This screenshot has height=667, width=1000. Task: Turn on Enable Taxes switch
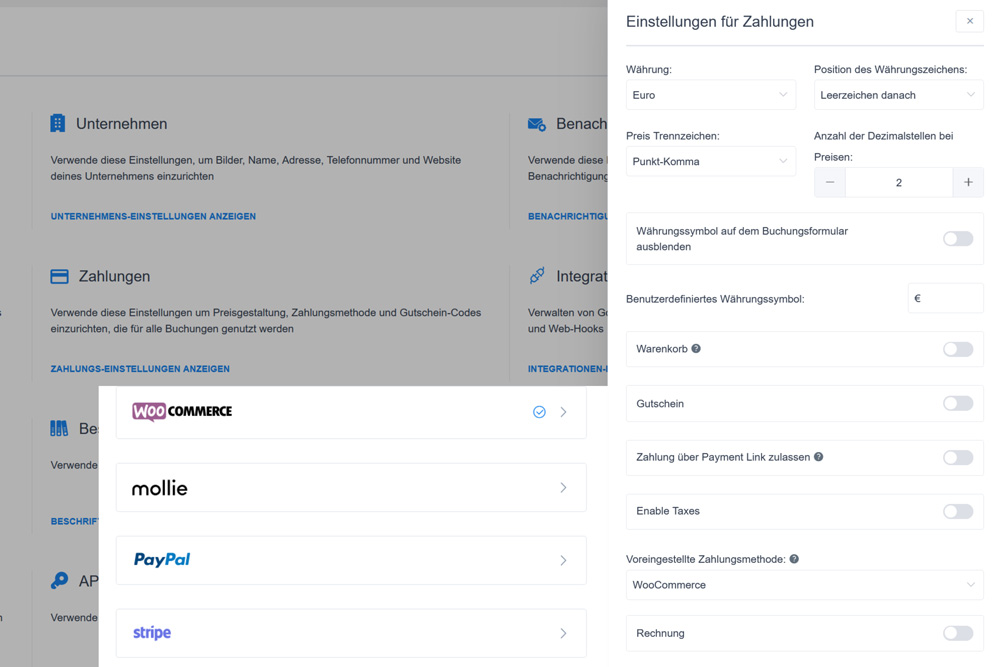pyautogui.click(x=958, y=511)
